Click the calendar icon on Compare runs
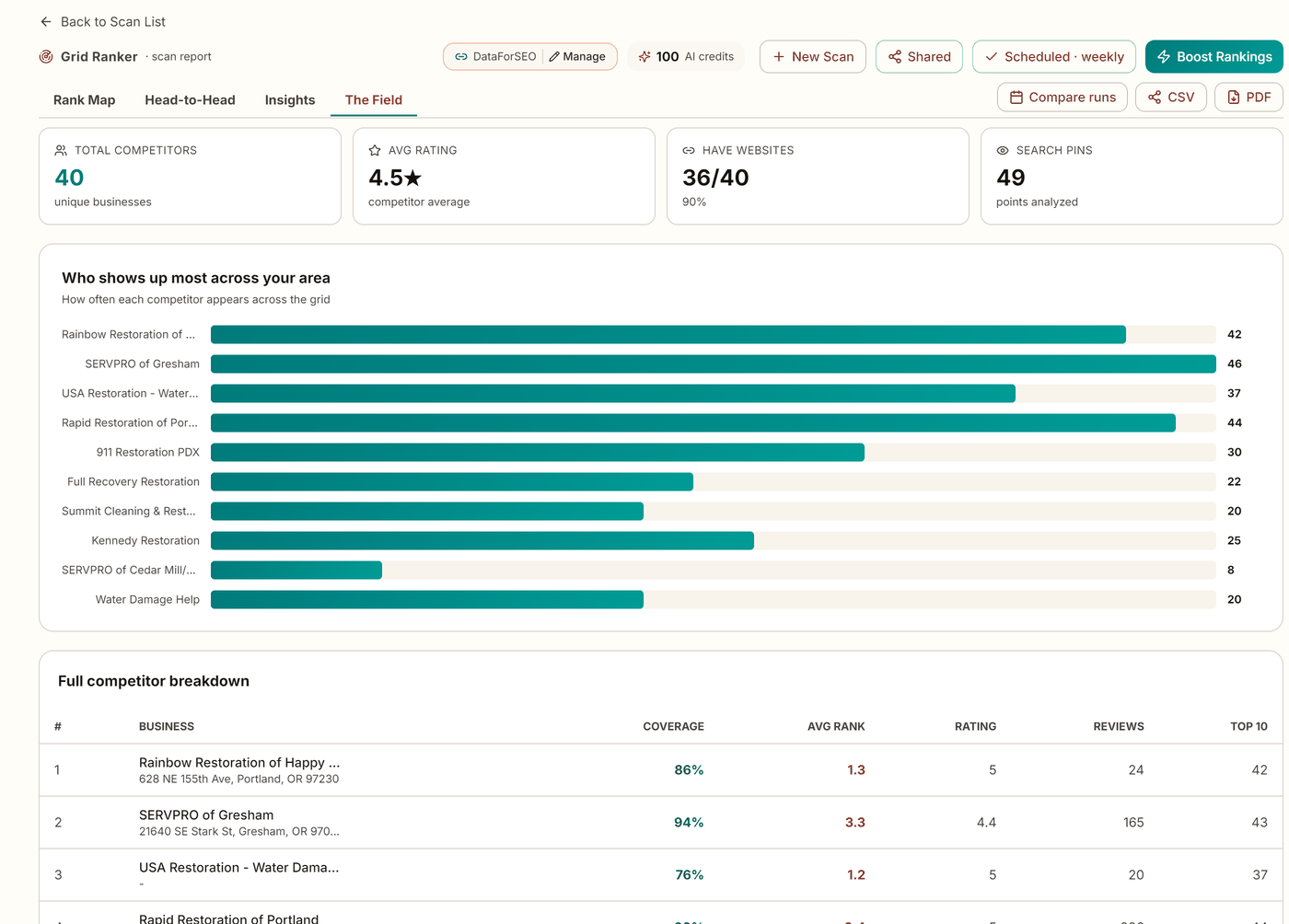Viewport: 1289px width, 924px height. (x=1016, y=98)
